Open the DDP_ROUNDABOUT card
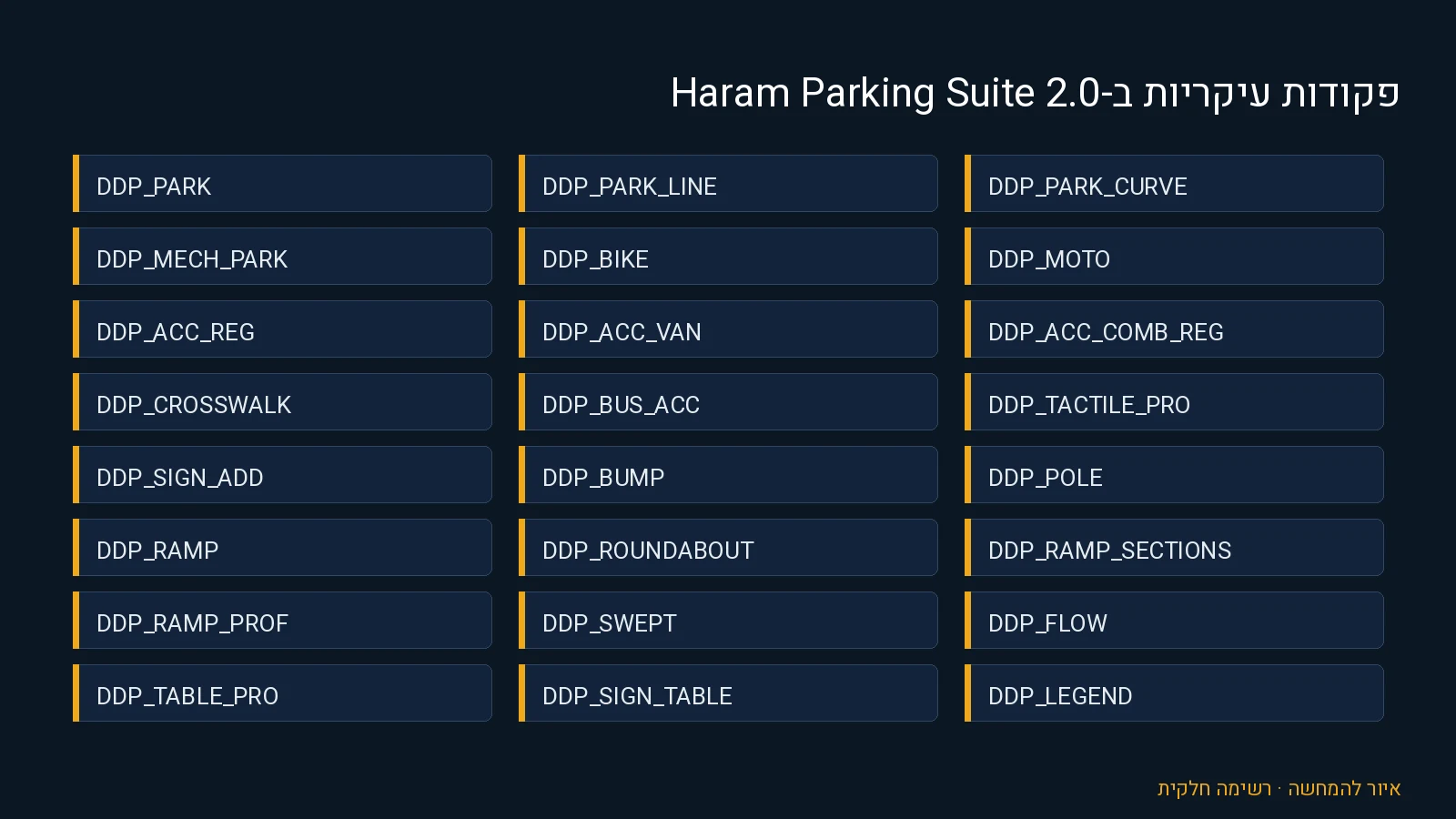This screenshot has width=1456, height=819. click(728, 548)
